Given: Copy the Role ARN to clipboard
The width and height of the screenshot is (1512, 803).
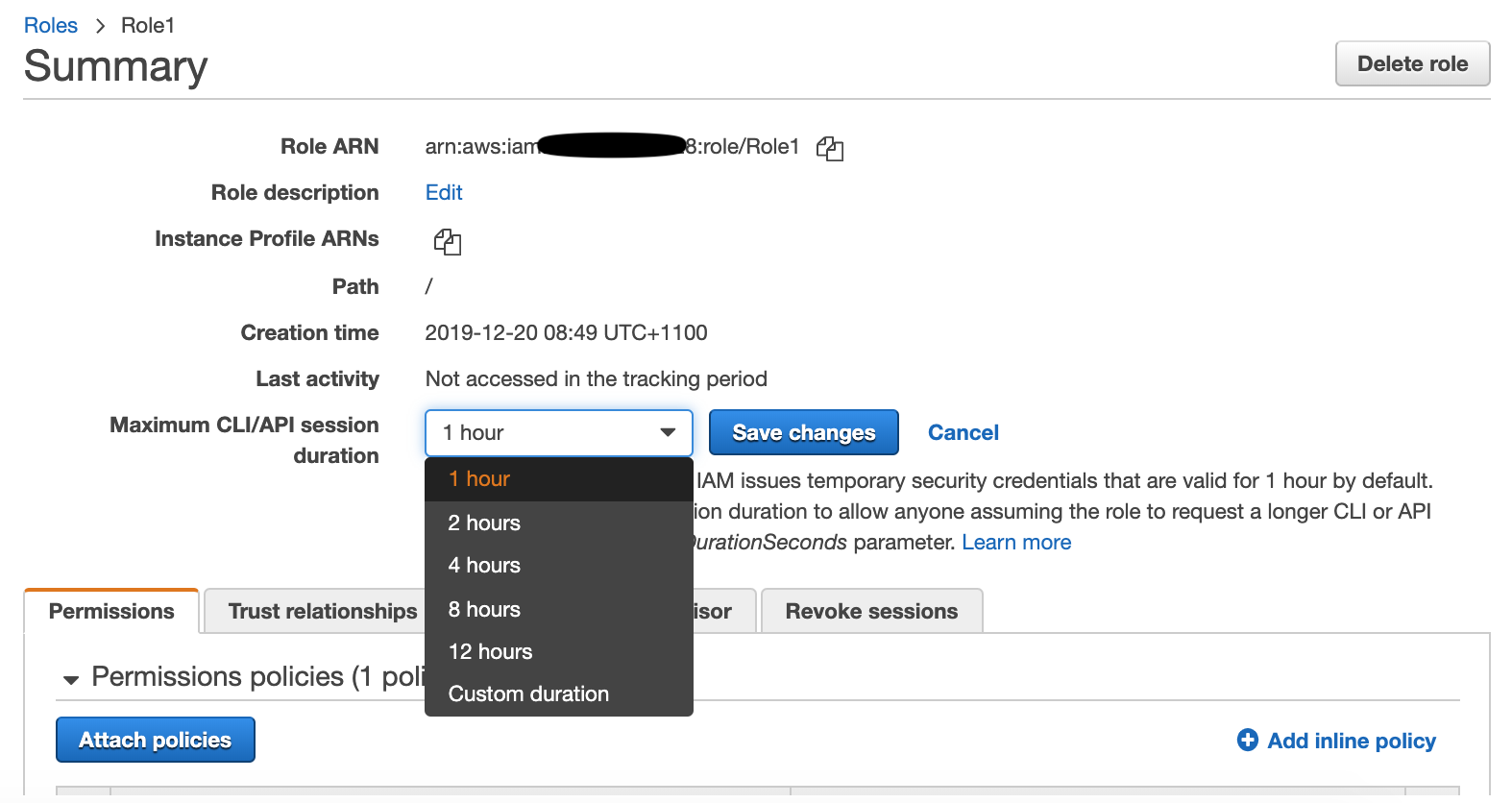Looking at the screenshot, I should point(829,148).
